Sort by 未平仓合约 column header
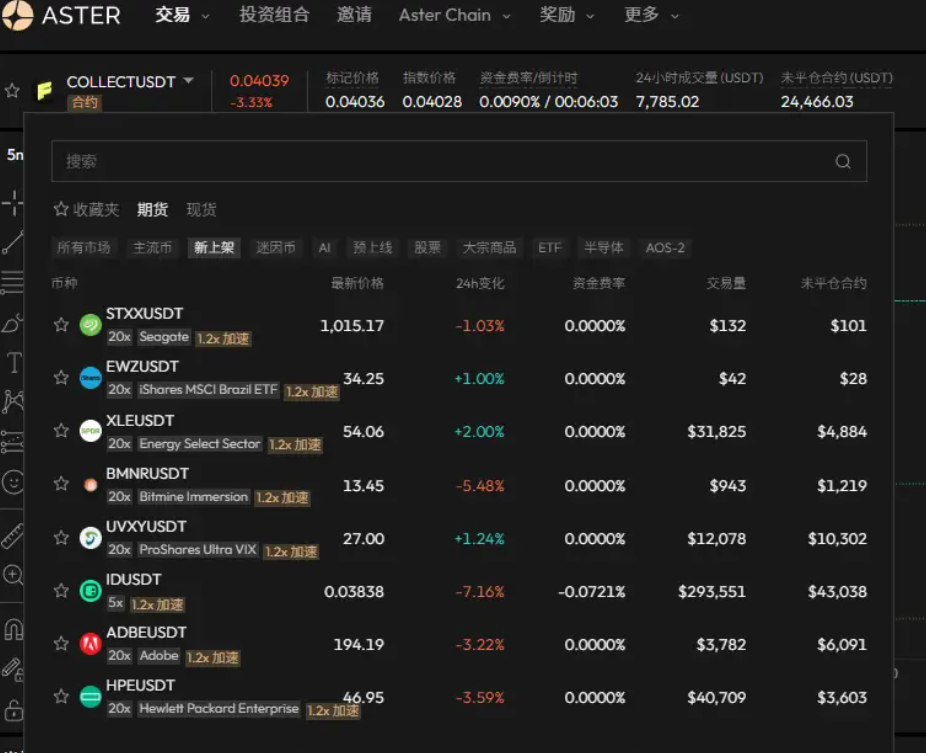This screenshot has height=753, width=926. coord(833,283)
